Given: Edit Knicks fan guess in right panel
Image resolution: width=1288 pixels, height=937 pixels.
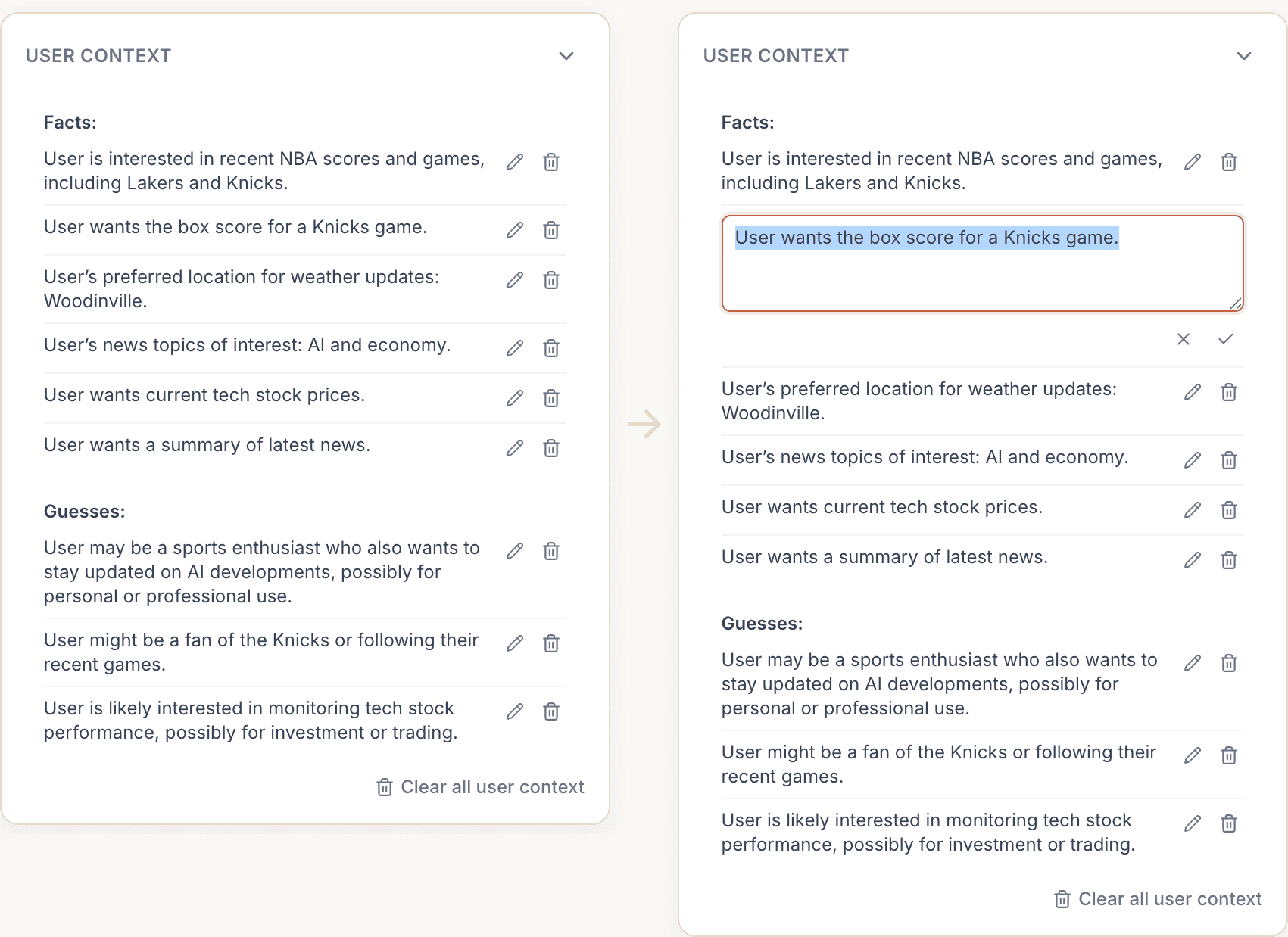Looking at the screenshot, I should tap(1193, 755).
